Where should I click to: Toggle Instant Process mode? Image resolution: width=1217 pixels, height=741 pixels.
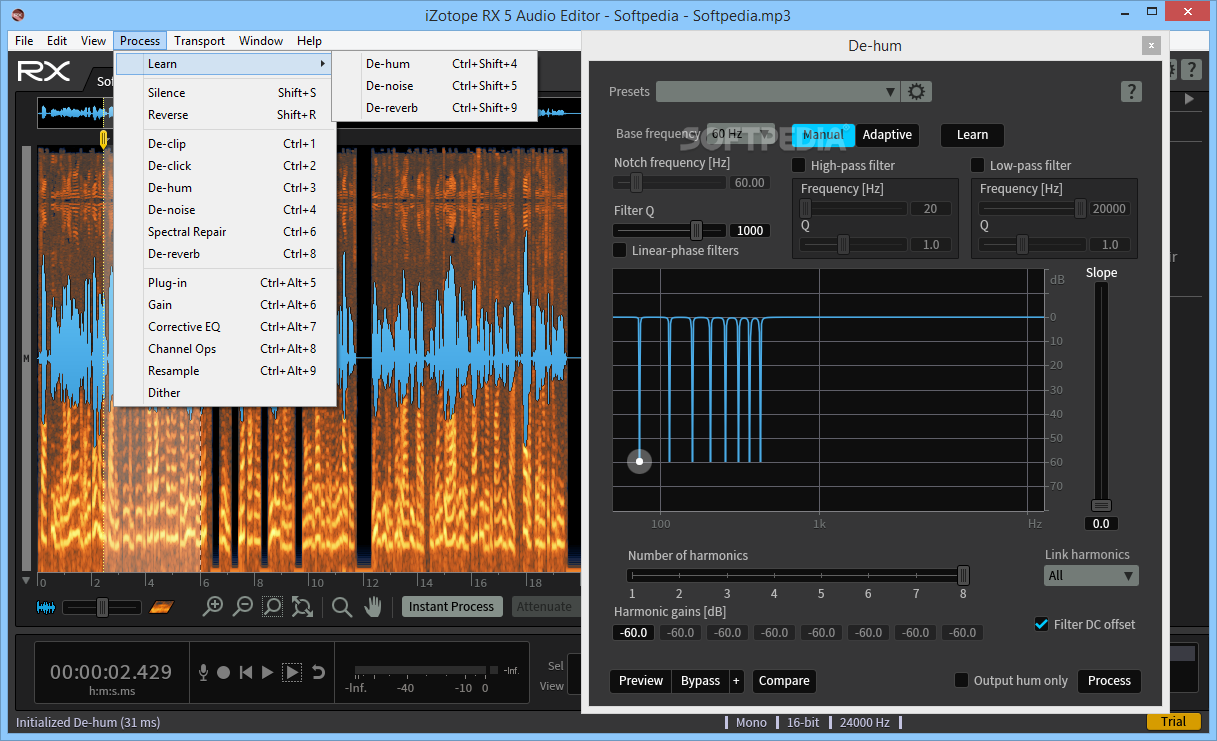451,606
